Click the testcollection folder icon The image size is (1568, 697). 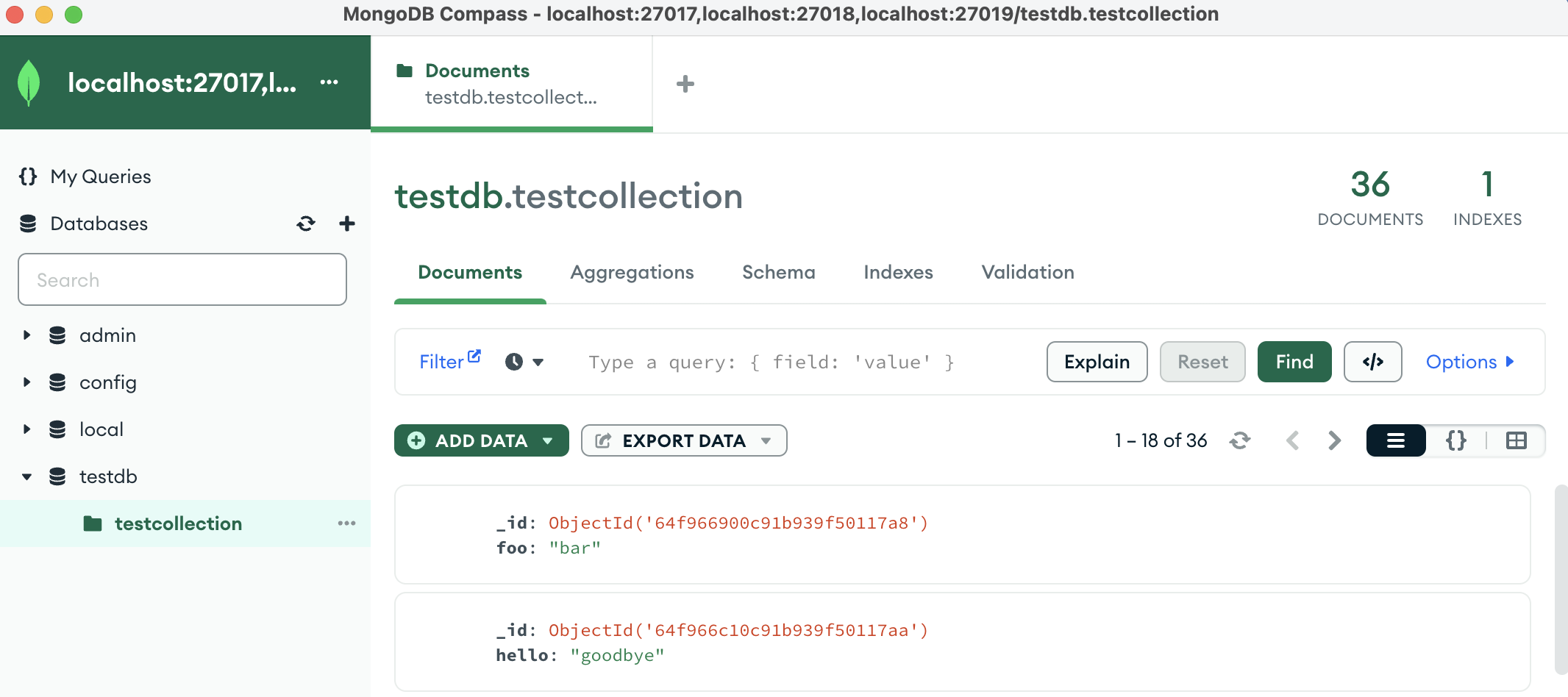click(x=93, y=523)
